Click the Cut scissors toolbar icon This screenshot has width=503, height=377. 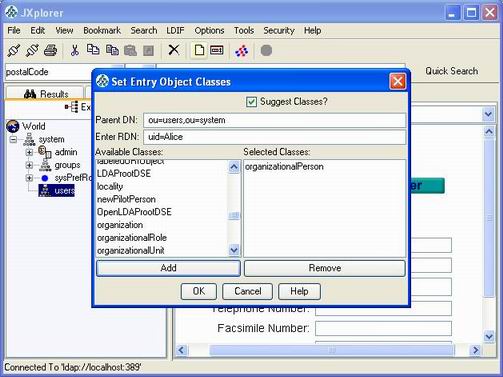74,51
